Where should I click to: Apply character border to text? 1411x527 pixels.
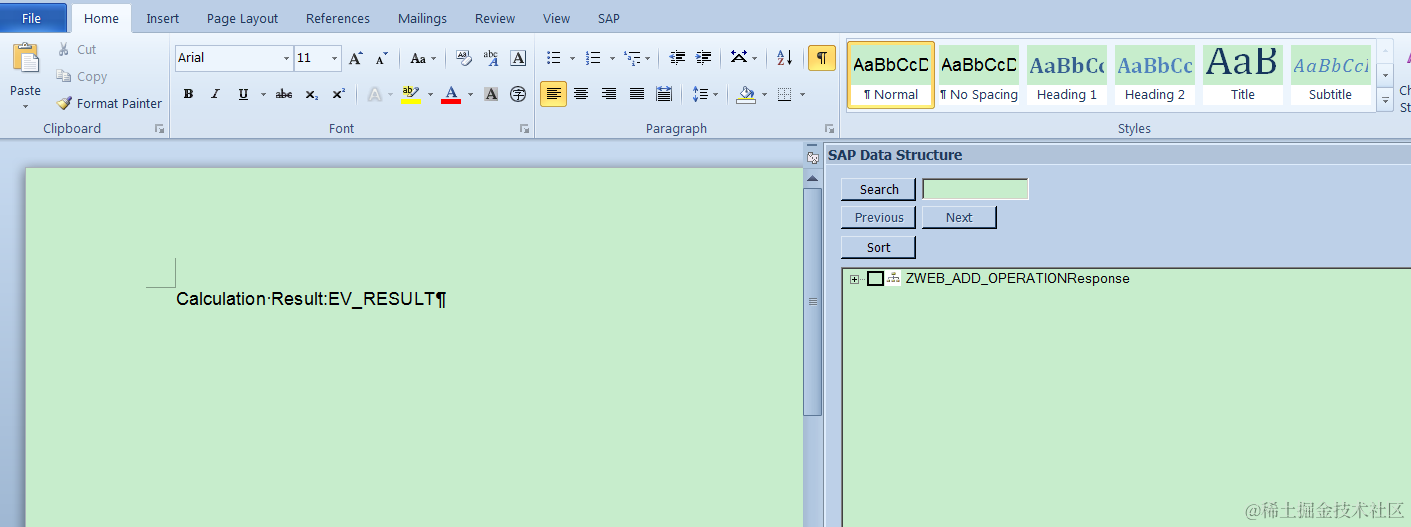point(518,58)
